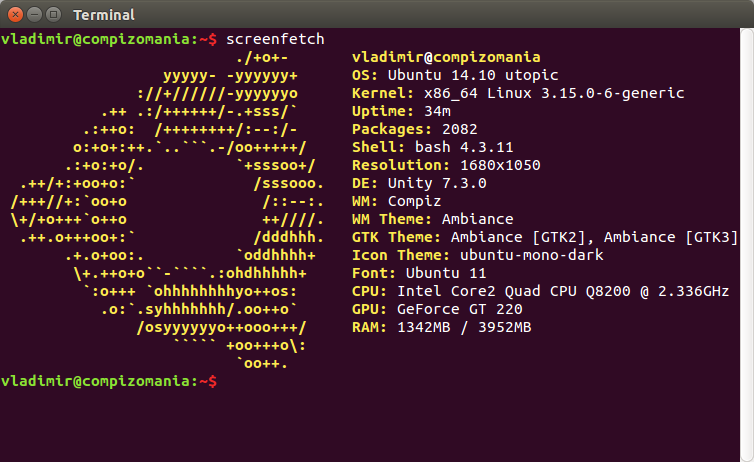Click the 'GTK Theme' line

[x=545, y=237]
